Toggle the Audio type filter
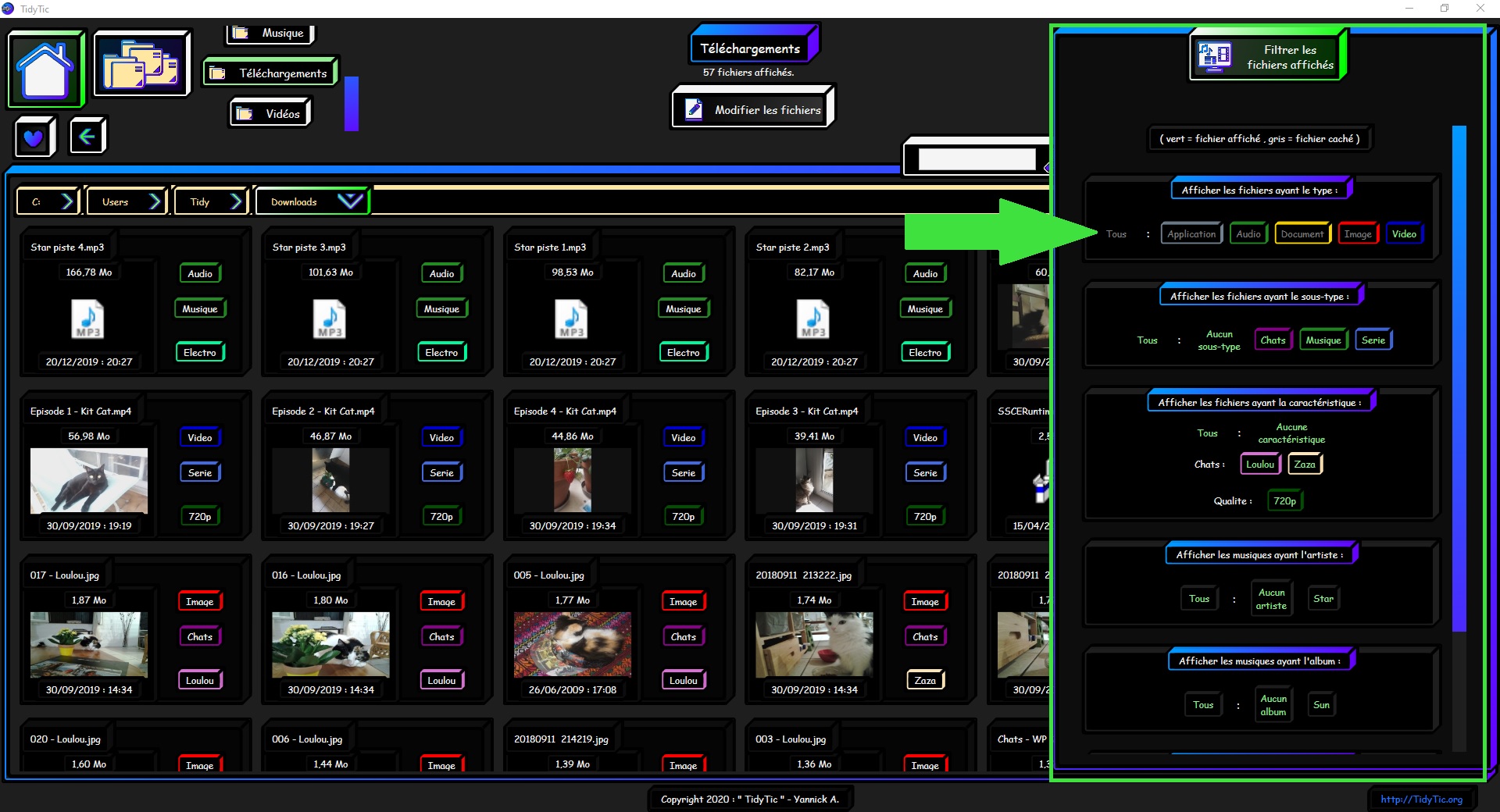This screenshot has width=1500, height=812. pos(1248,233)
